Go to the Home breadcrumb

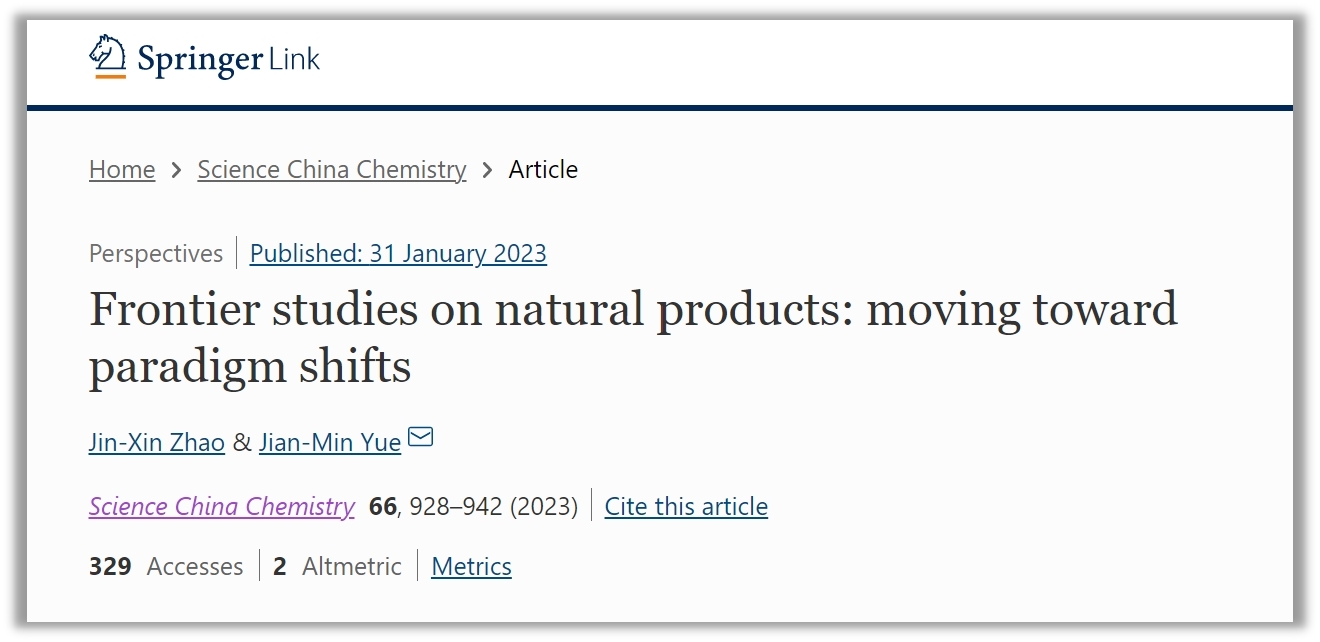pos(122,170)
